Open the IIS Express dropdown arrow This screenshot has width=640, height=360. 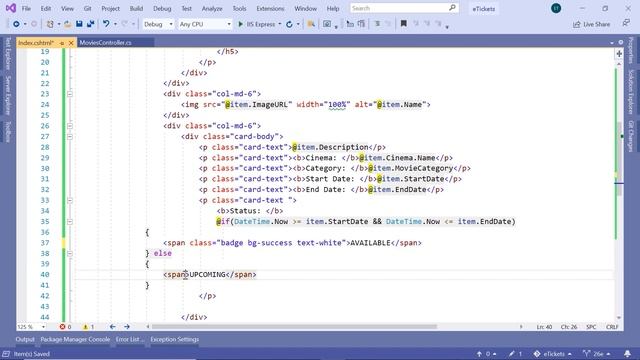[280, 24]
